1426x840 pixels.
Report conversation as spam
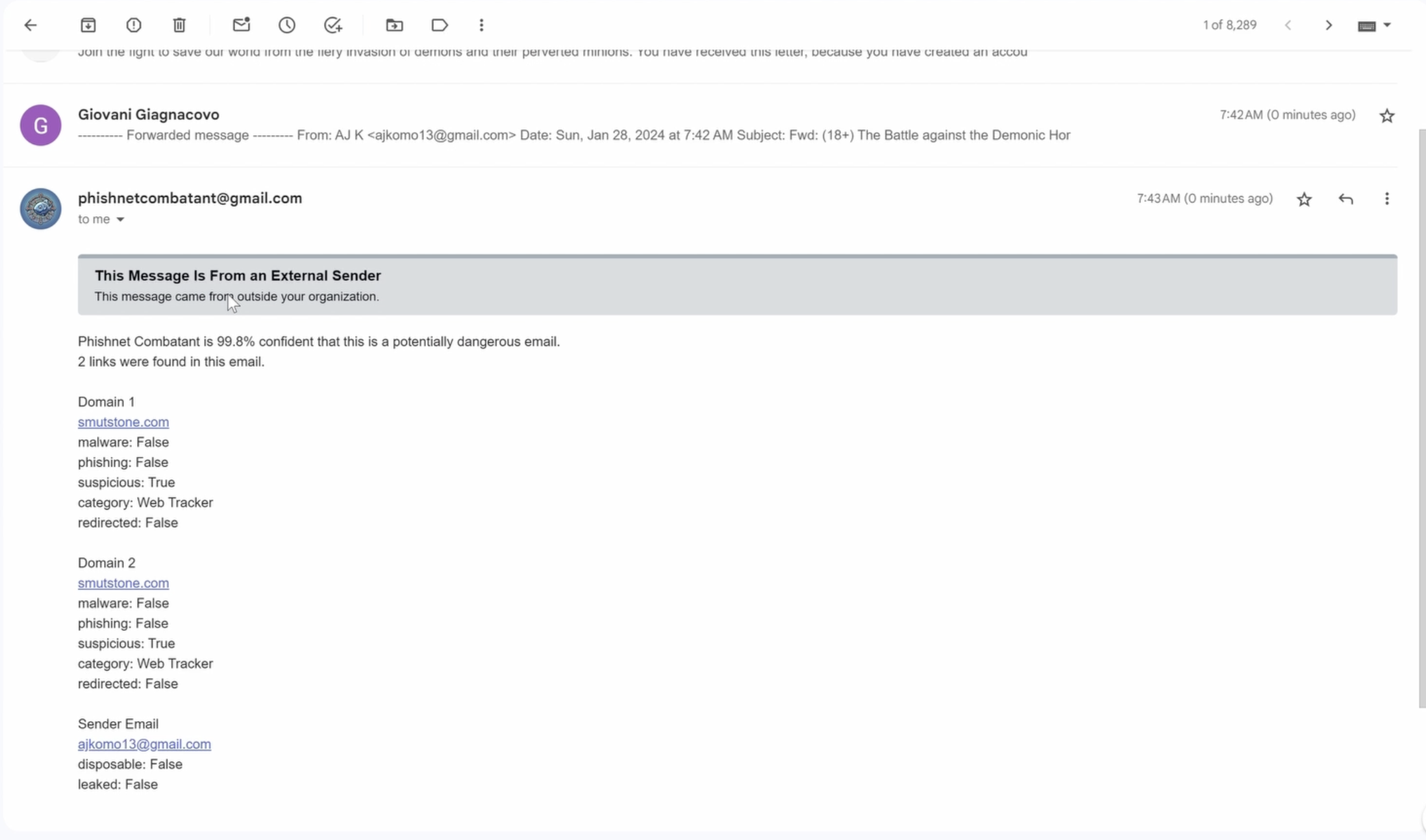[134, 25]
